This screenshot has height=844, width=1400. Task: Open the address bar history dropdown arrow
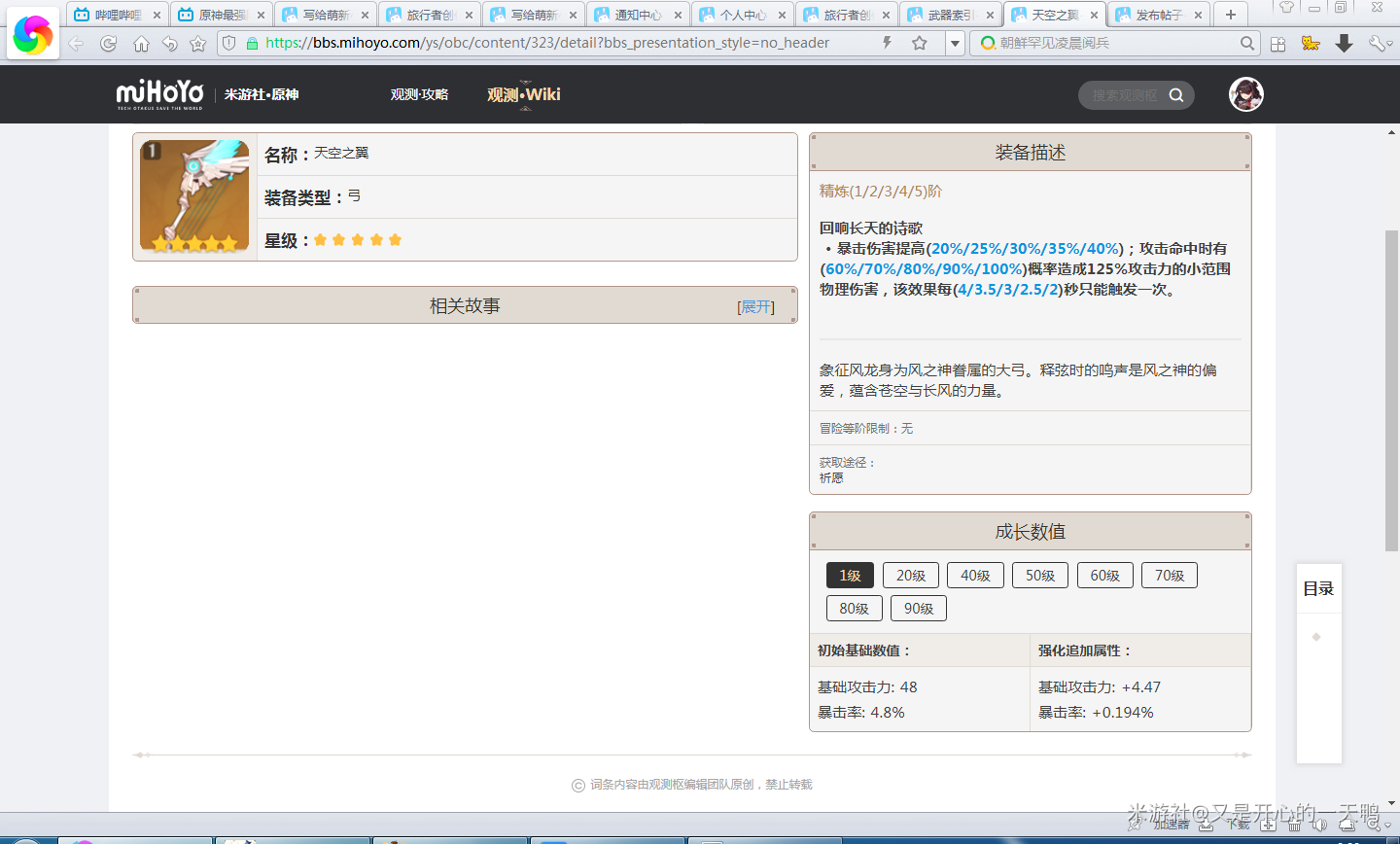click(955, 44)
